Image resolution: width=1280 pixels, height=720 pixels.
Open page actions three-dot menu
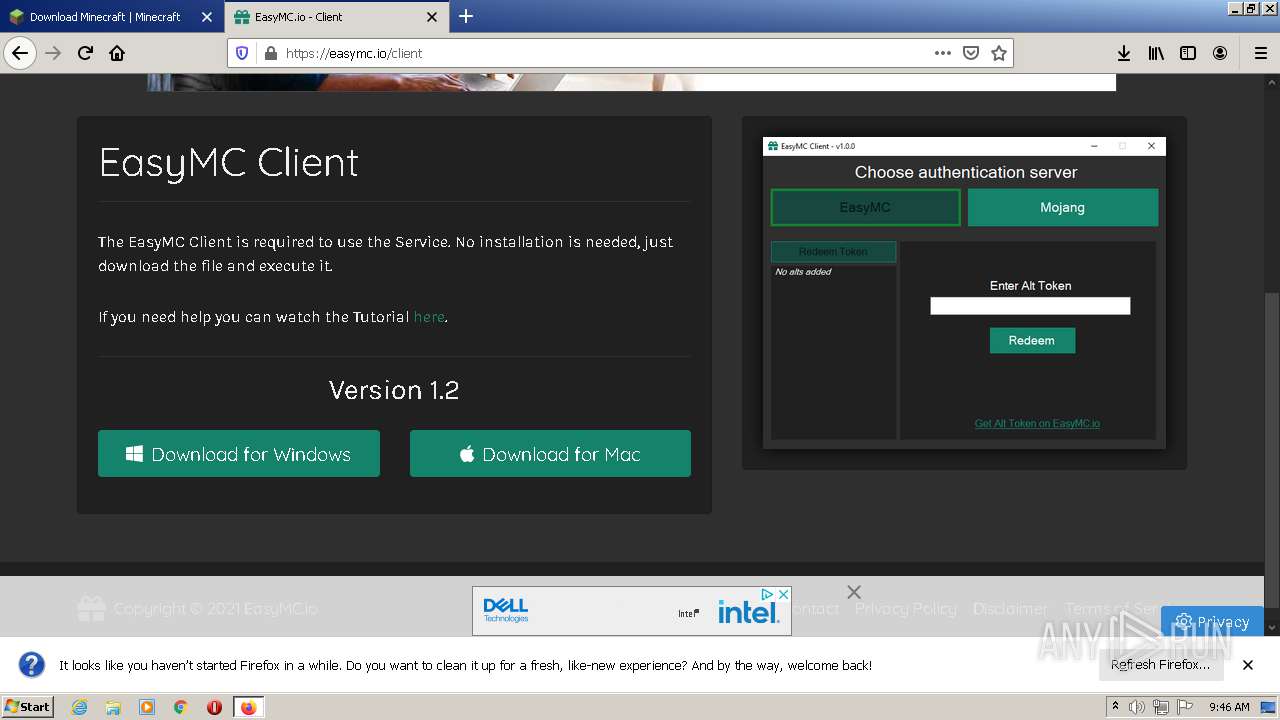[x=943, y=53]
